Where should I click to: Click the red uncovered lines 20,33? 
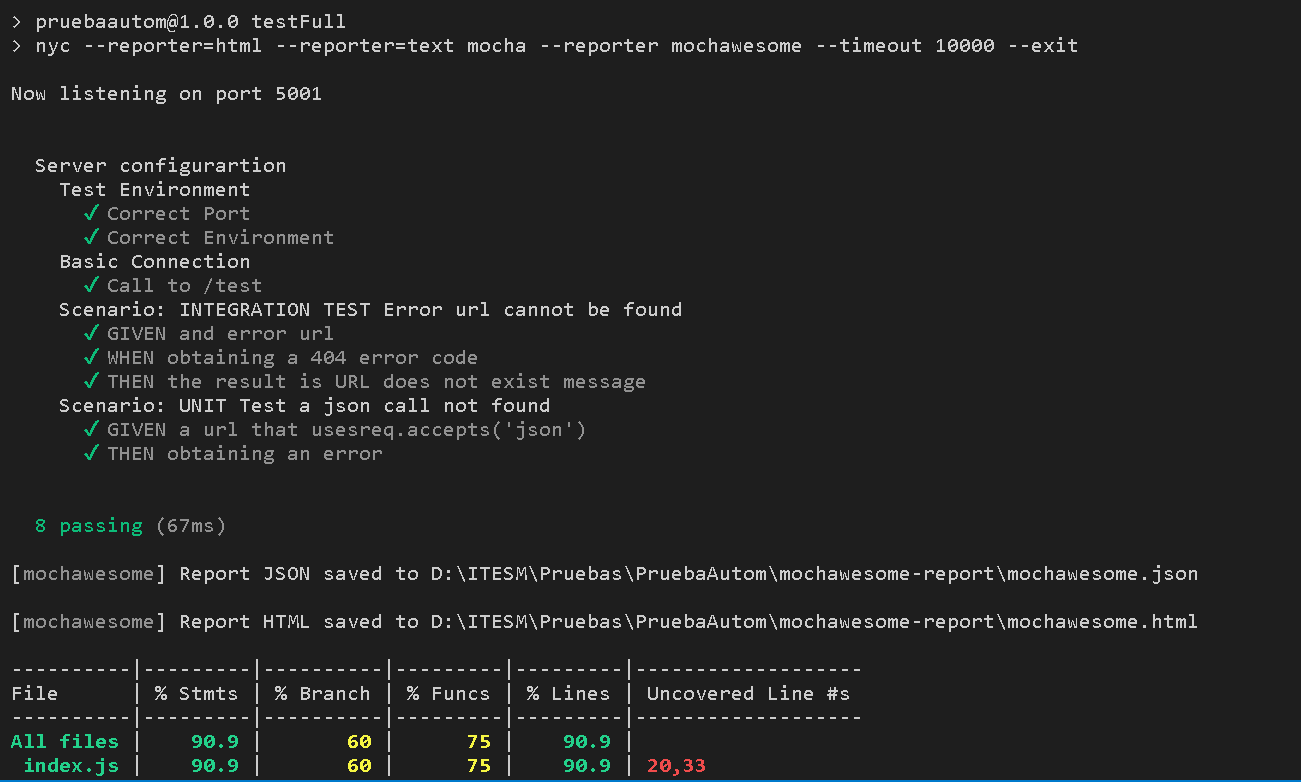pos(676,765)
